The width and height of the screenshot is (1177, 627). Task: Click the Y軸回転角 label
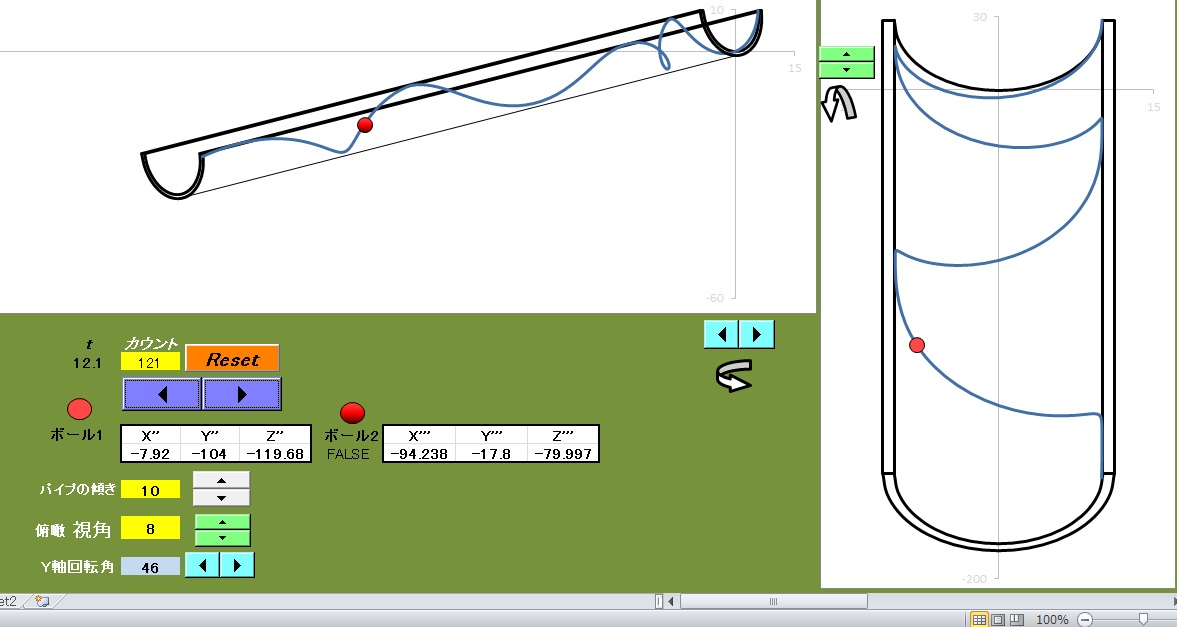point(77,567)
